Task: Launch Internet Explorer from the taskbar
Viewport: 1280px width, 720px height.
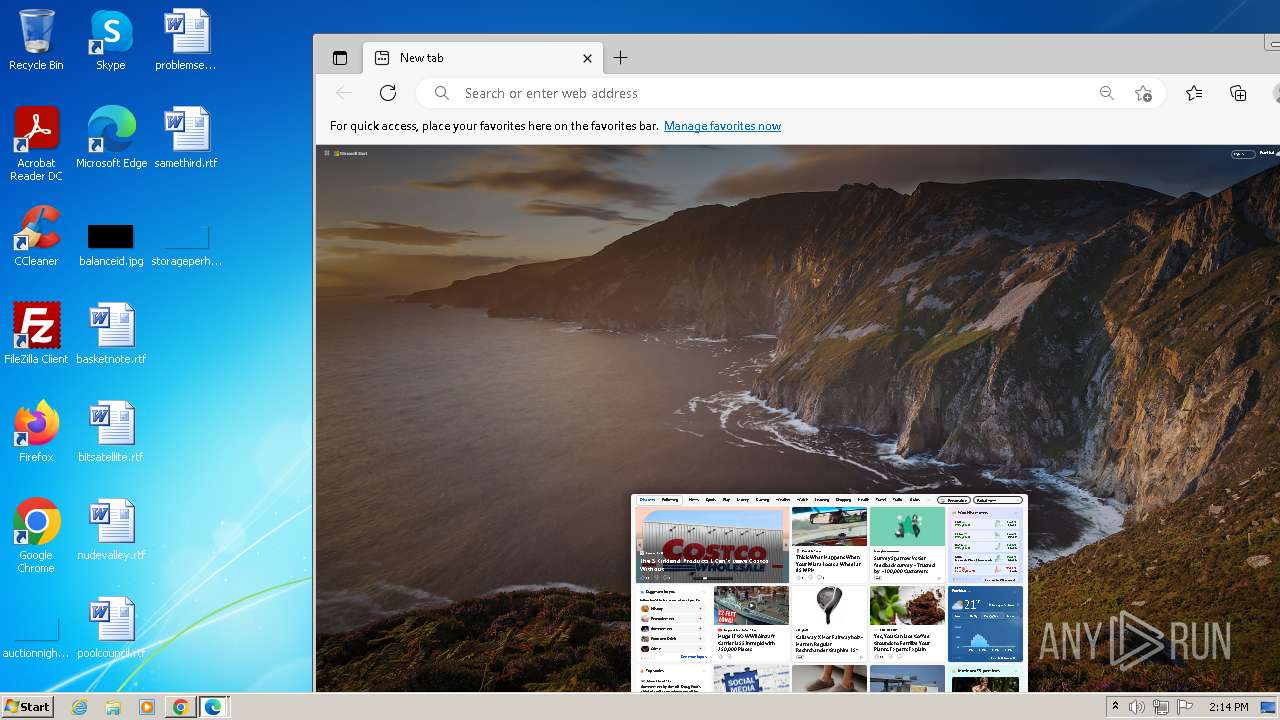Action: click(80, 707)
